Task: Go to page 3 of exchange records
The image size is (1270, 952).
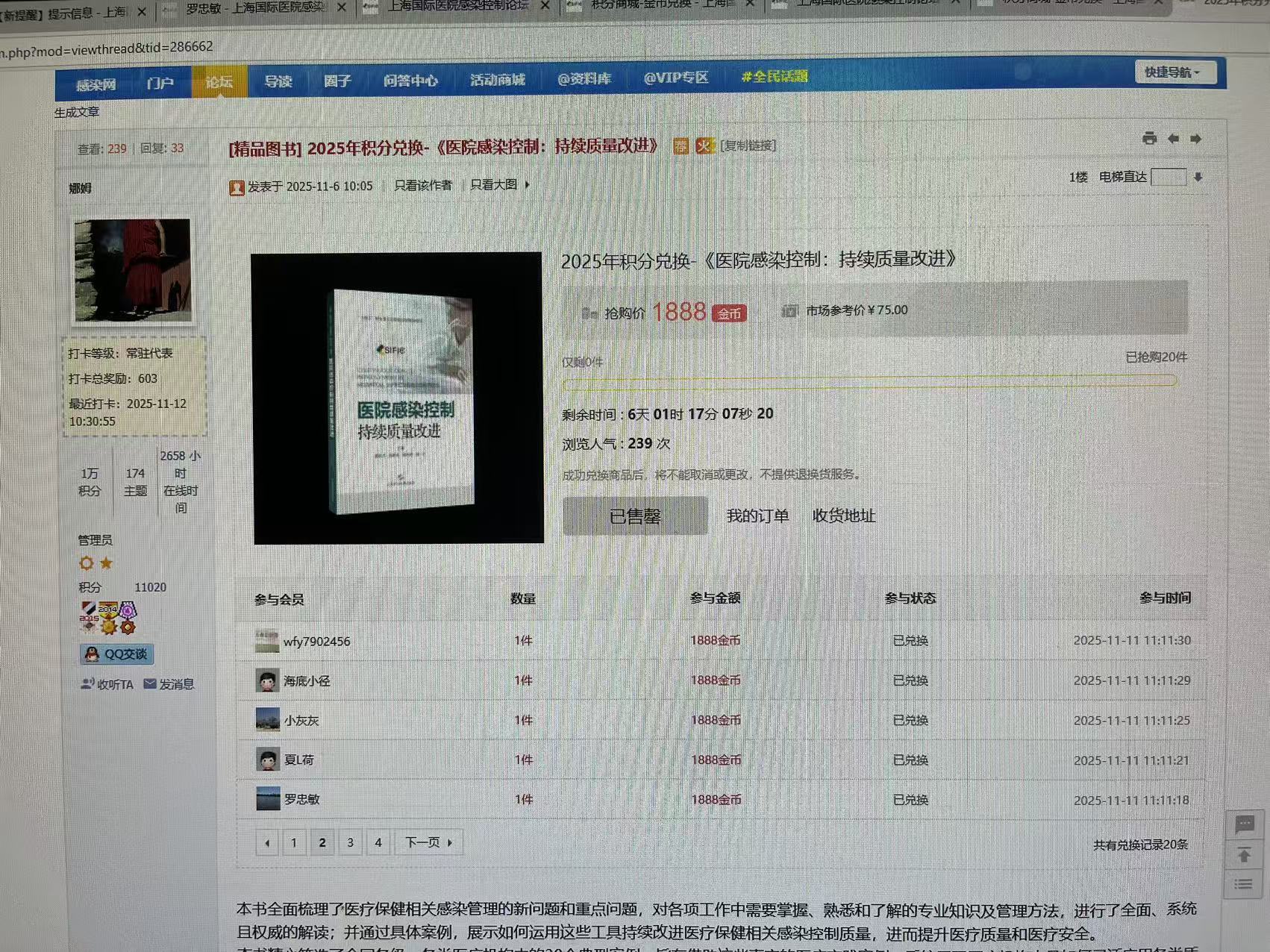Action: [350, 842]
